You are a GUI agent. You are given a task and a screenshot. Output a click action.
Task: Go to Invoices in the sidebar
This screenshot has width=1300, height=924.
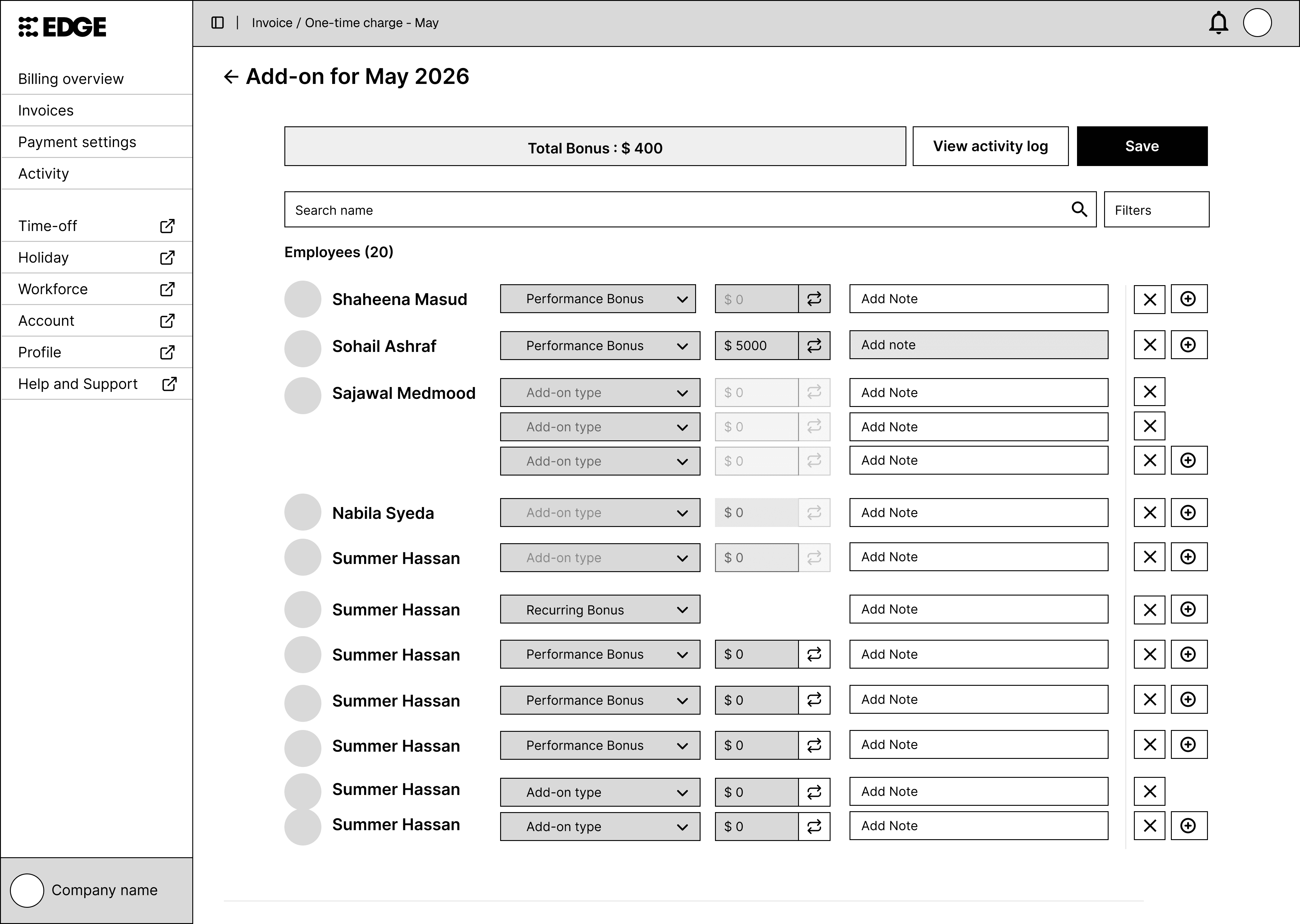pos(45,110)
